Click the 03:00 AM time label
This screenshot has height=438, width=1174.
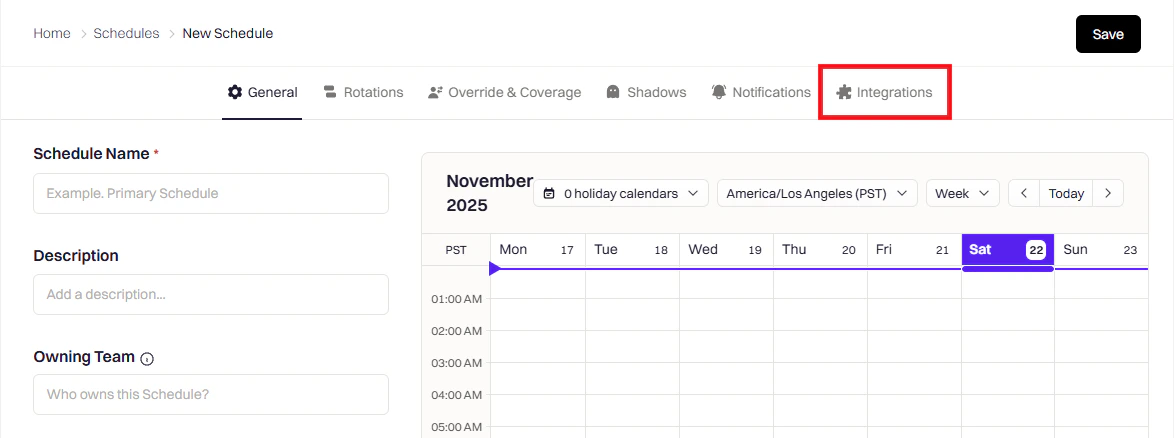tap(456, 363)
